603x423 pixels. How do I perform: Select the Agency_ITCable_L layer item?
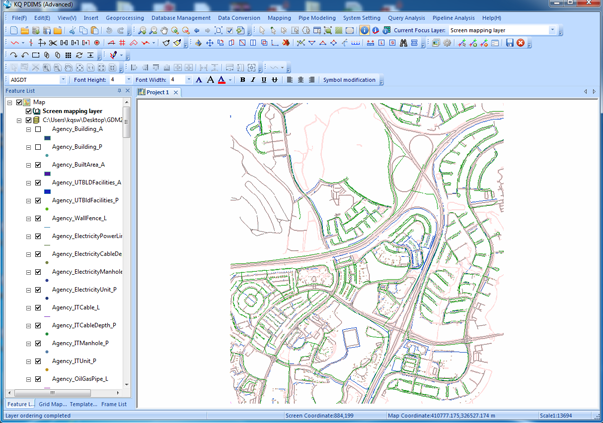(75, 307)
